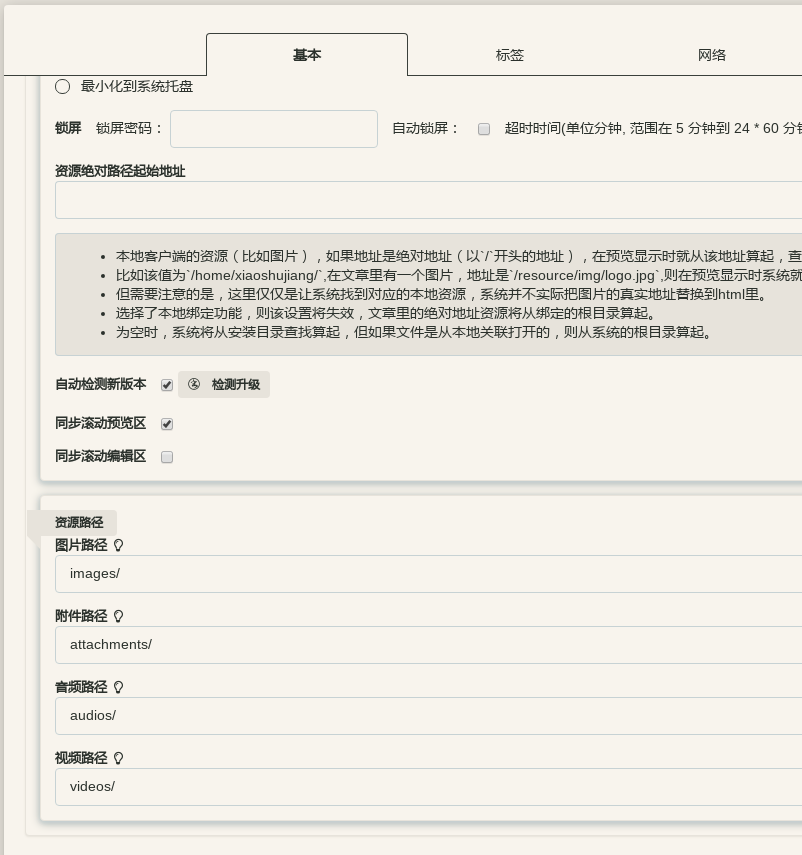
Task: Click the 检测升级 button
Action: click(224, 384)
